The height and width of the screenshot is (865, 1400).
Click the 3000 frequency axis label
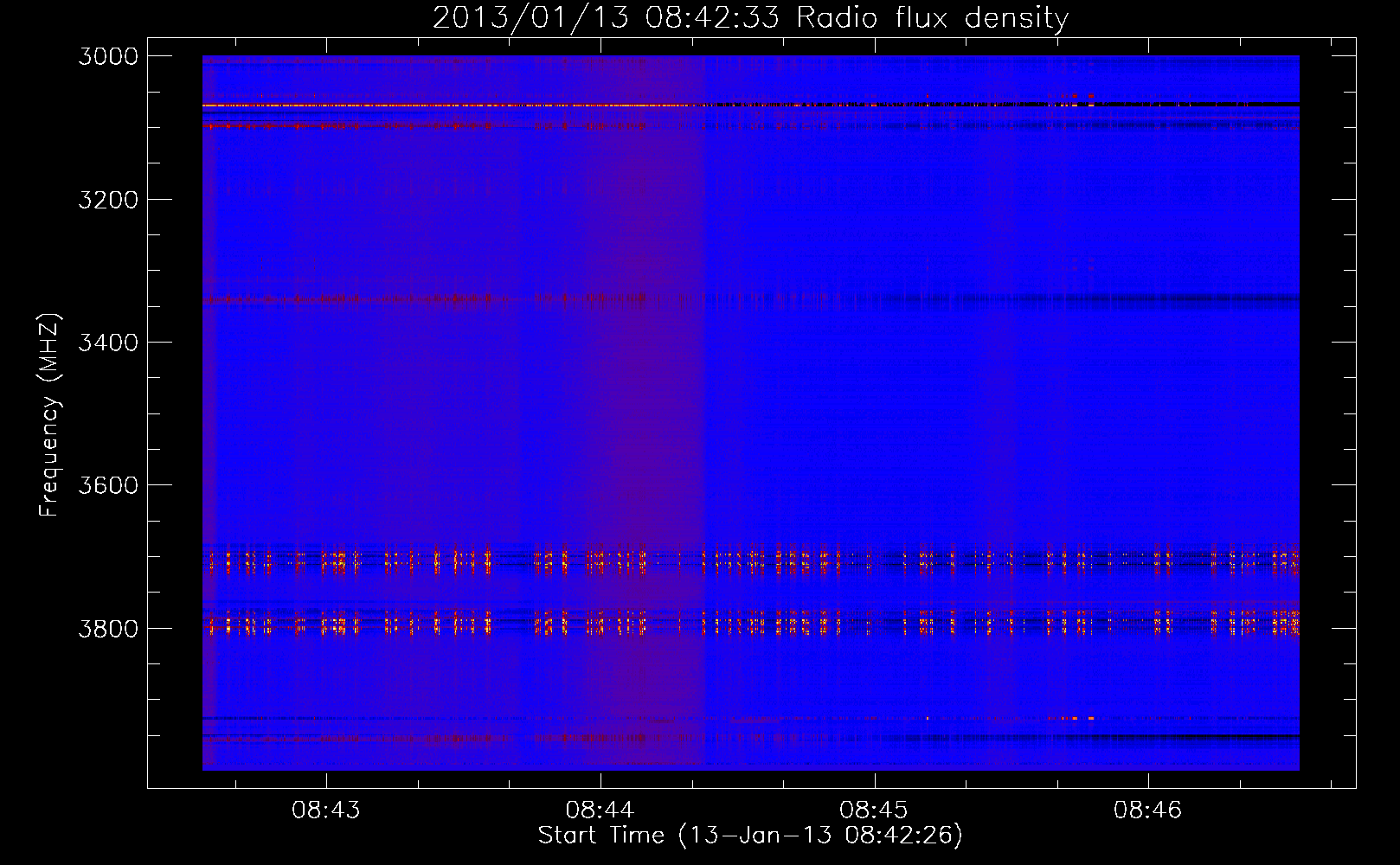click(108, 56)
